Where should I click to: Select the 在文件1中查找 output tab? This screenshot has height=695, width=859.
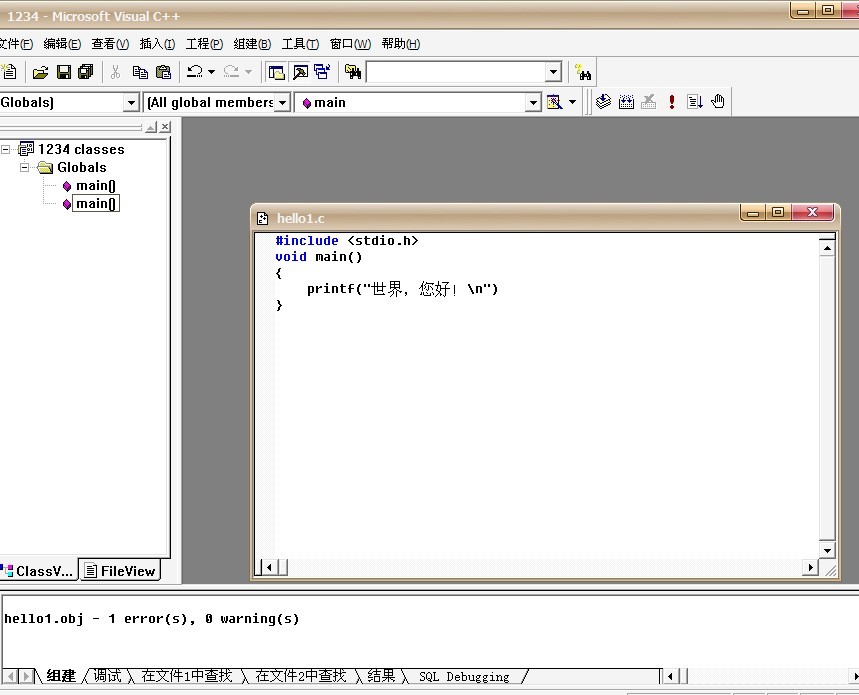coord(187,676)
